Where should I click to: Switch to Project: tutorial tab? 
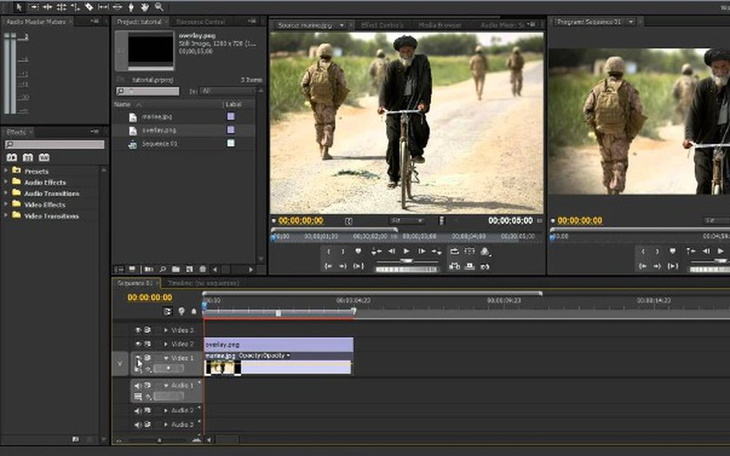(x=139, y=22)
